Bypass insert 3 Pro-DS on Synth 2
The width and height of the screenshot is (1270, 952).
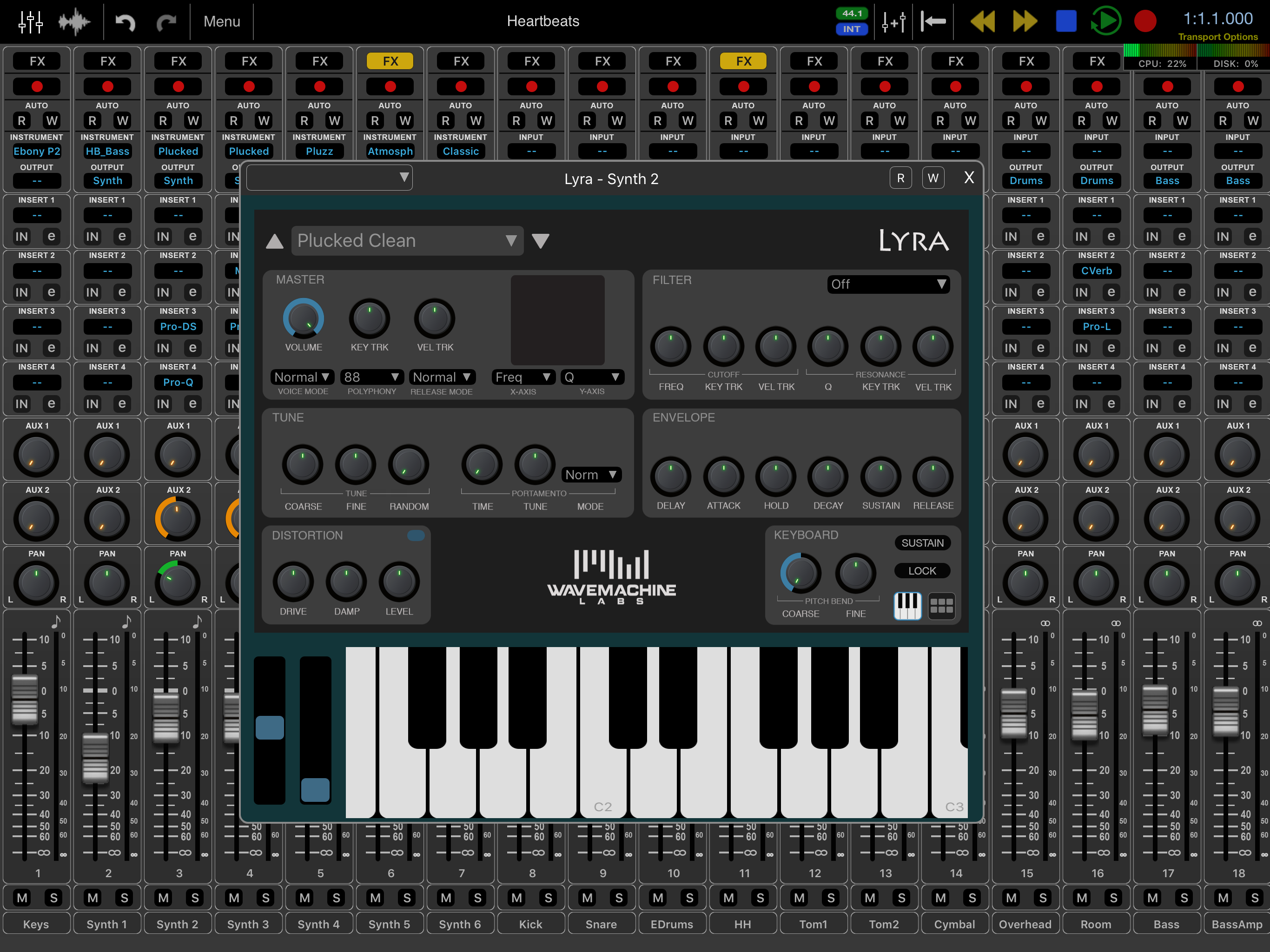click(x=163, y=348)
